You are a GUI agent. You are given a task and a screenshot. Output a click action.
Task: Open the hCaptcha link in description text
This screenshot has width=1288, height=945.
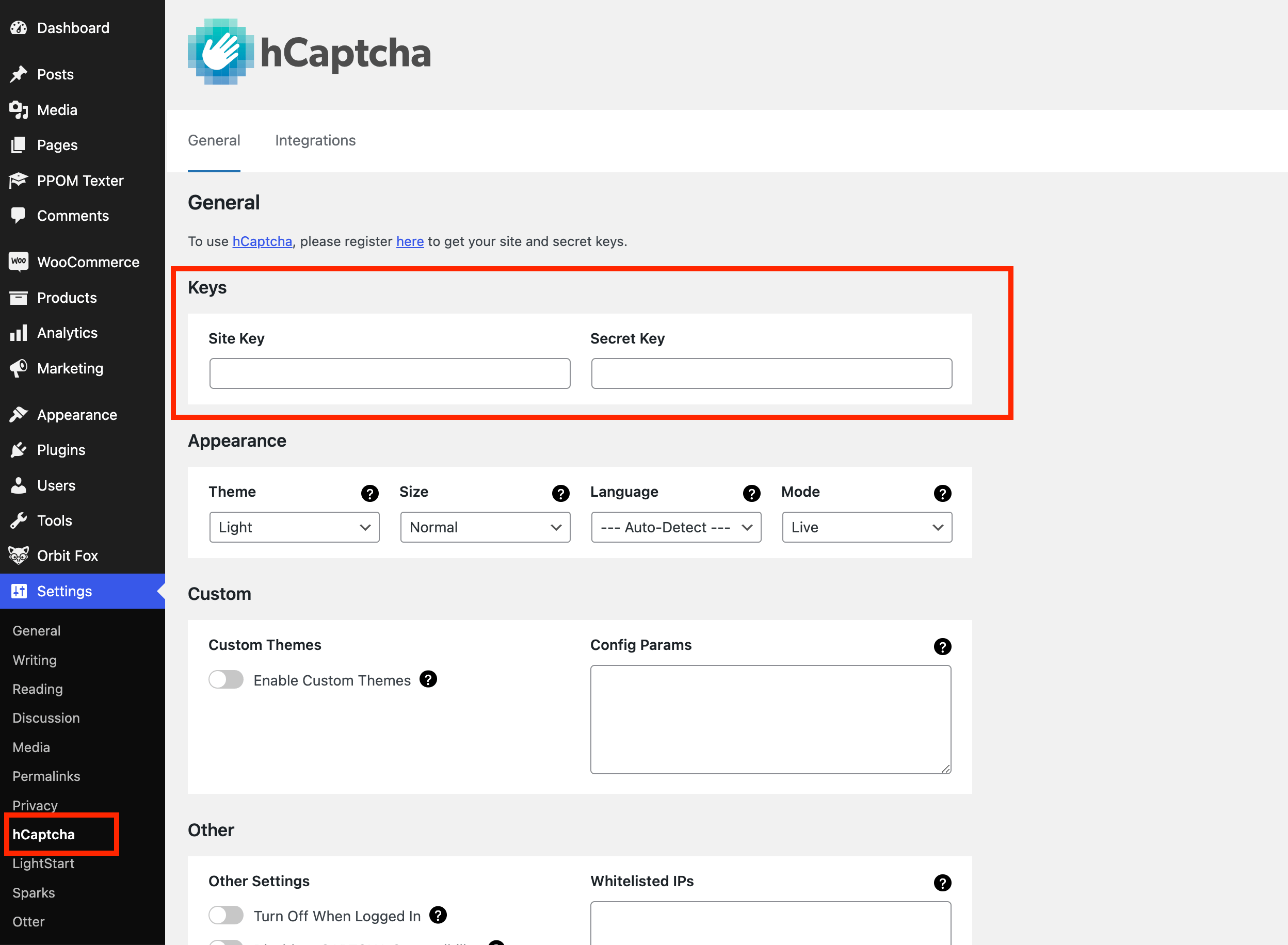click(x=262, y=241)
